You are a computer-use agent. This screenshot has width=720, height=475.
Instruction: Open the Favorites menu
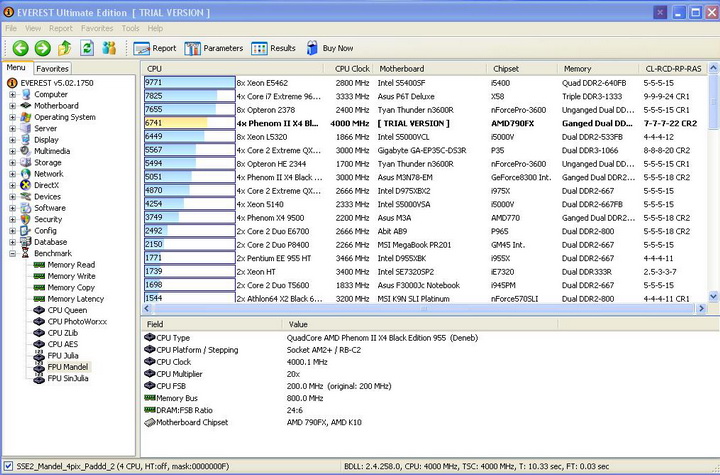pyautogui.click(x=97, y=28)
